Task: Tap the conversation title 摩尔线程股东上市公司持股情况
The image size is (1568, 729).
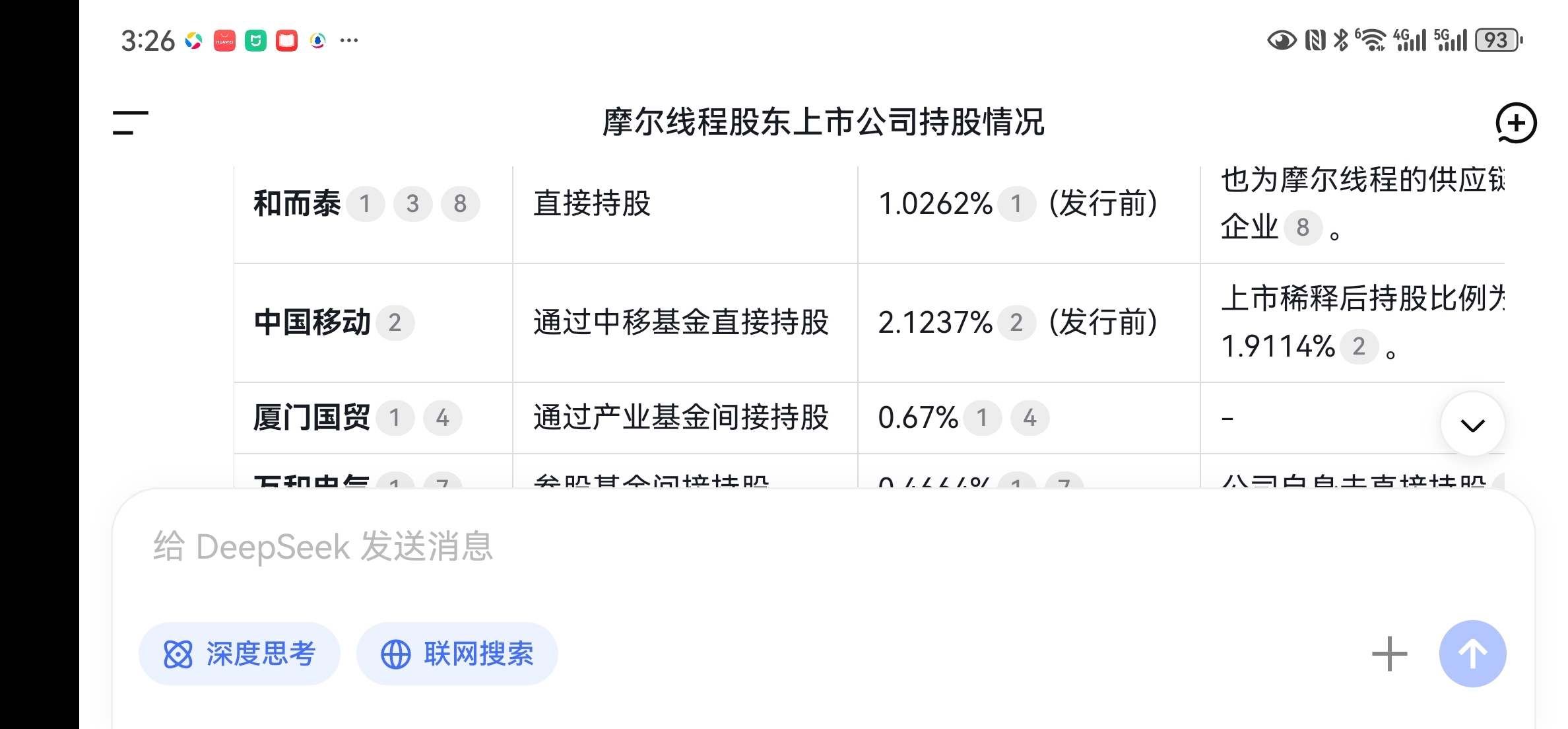Action: pyautogui.click(x=823, y=123)
